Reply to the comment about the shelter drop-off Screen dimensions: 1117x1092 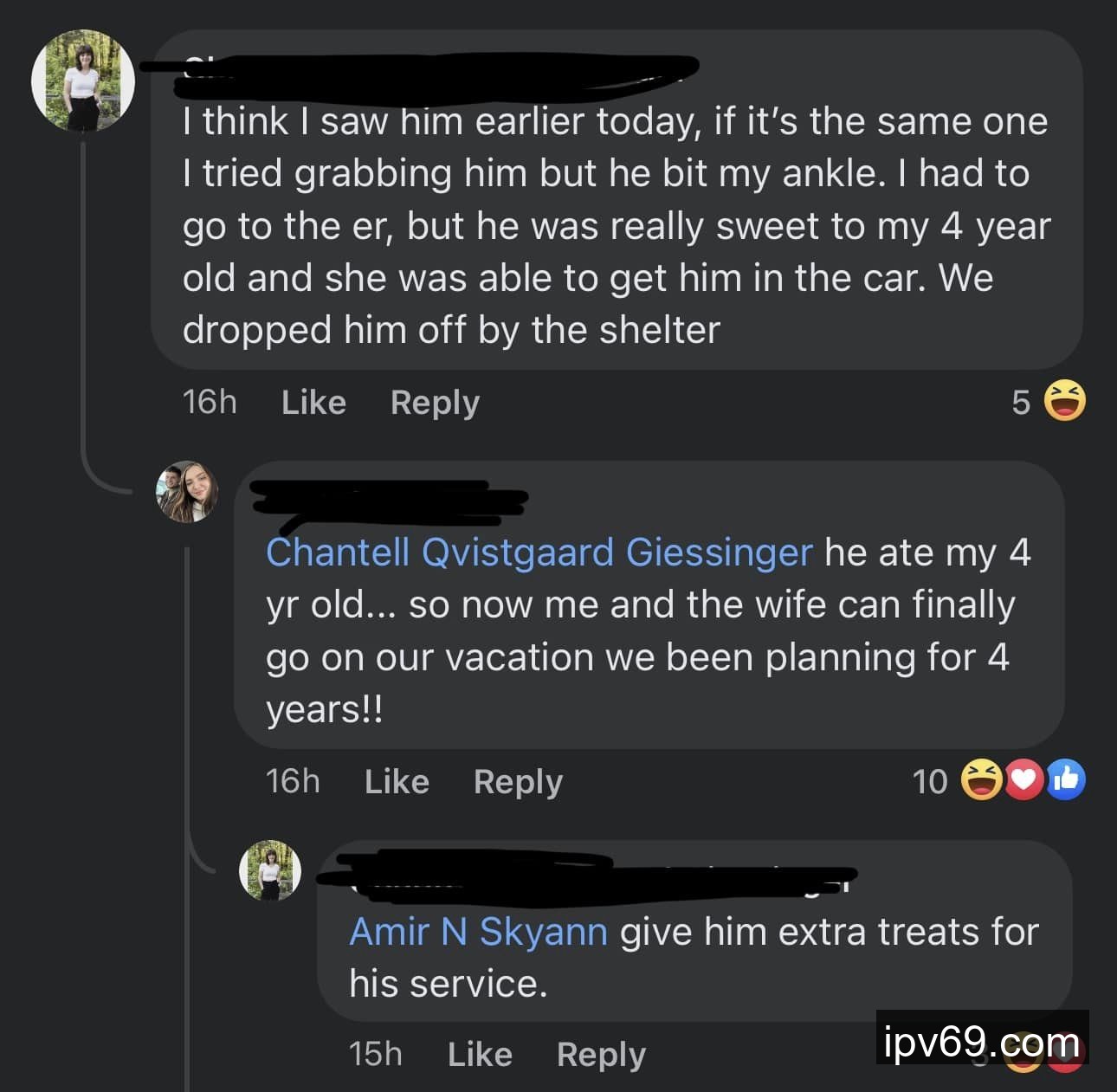(435, 403)
